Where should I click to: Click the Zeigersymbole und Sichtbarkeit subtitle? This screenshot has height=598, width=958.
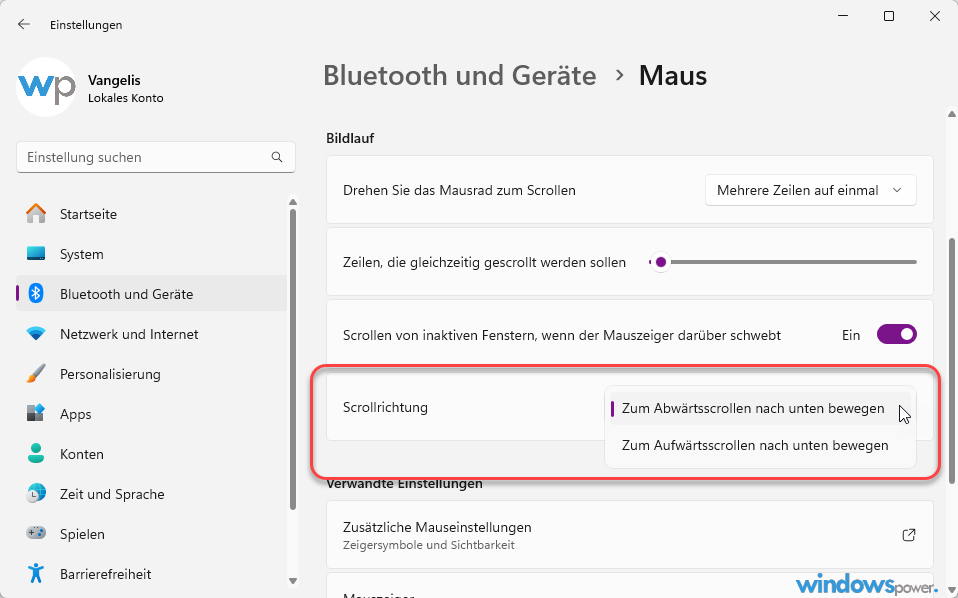click(428, 545)
